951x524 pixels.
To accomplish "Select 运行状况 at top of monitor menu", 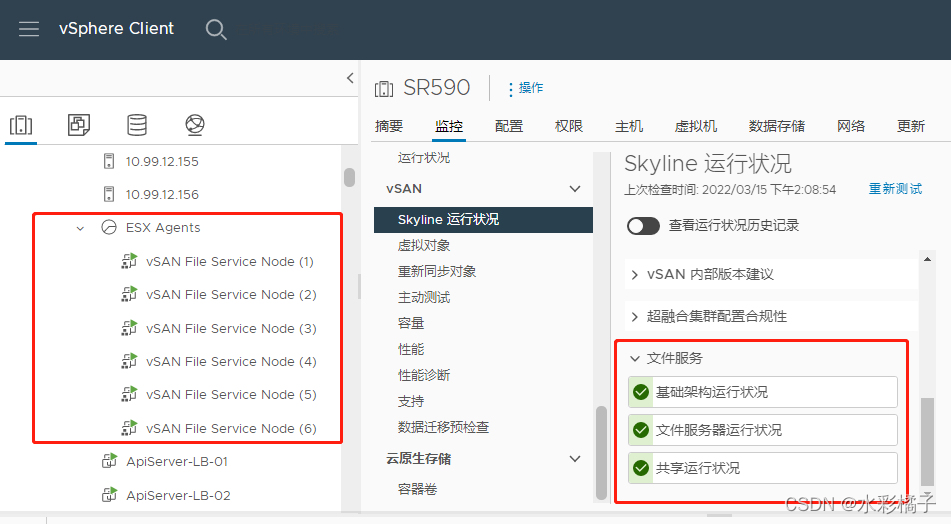I will click(x=424, y=158).
